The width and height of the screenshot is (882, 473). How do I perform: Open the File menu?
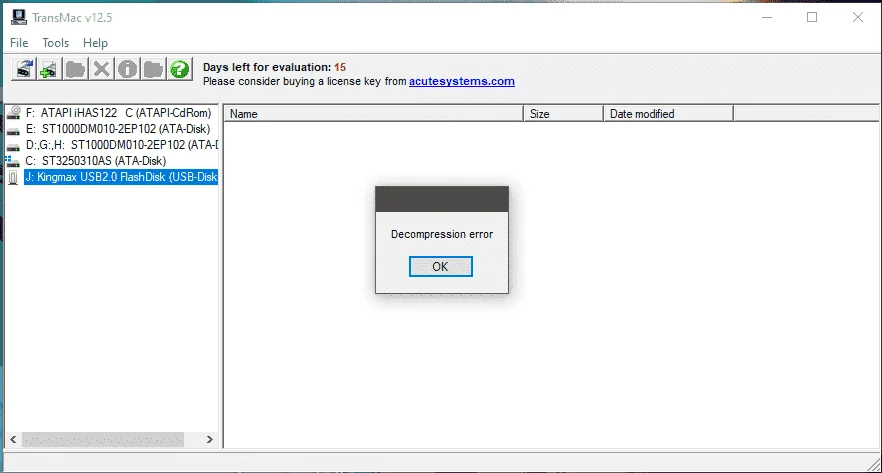click(19, 43)
